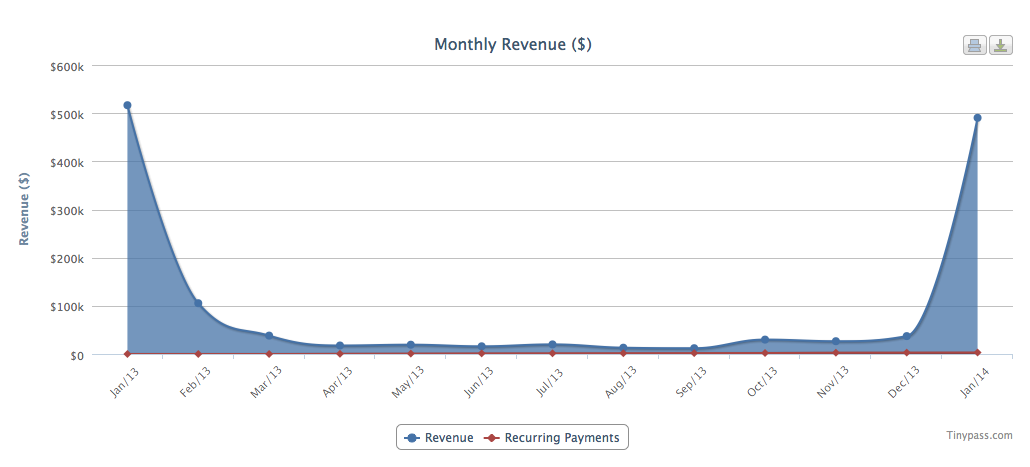
Task: Select the Jan/14 Recurring Payments red marker
Action: pos(977,352)
